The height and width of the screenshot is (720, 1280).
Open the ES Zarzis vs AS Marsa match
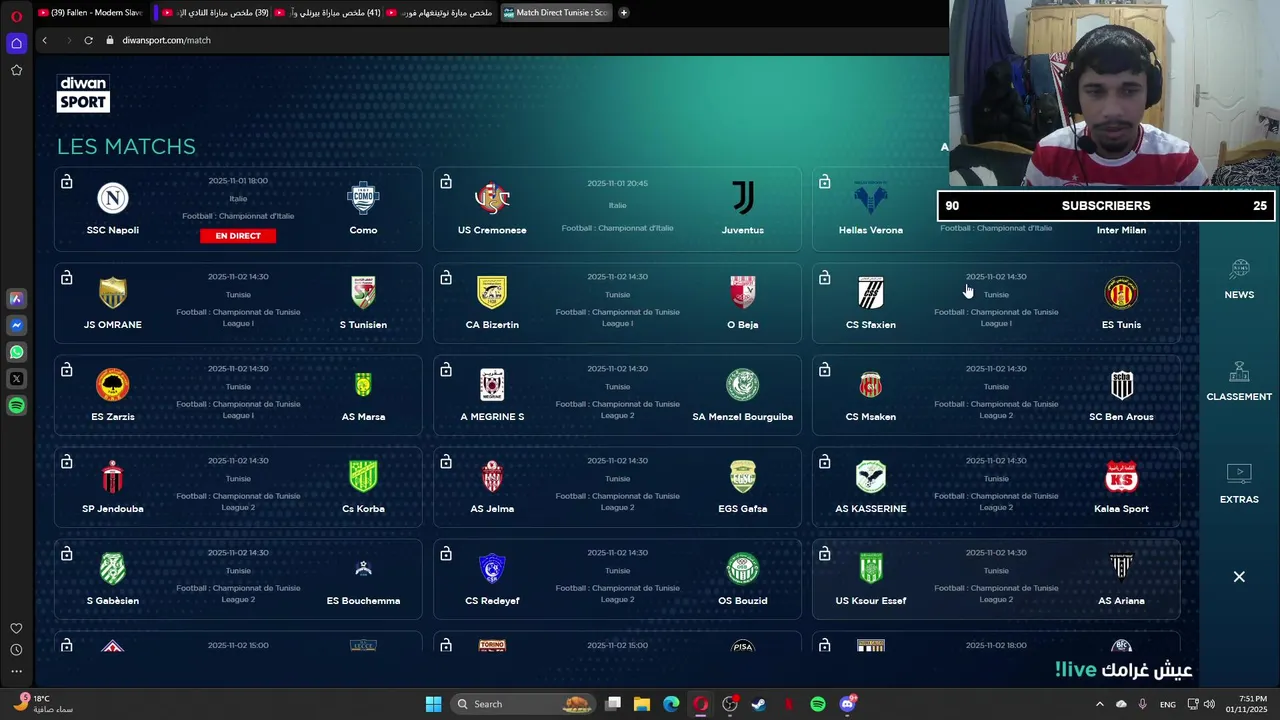click(238, 395)
